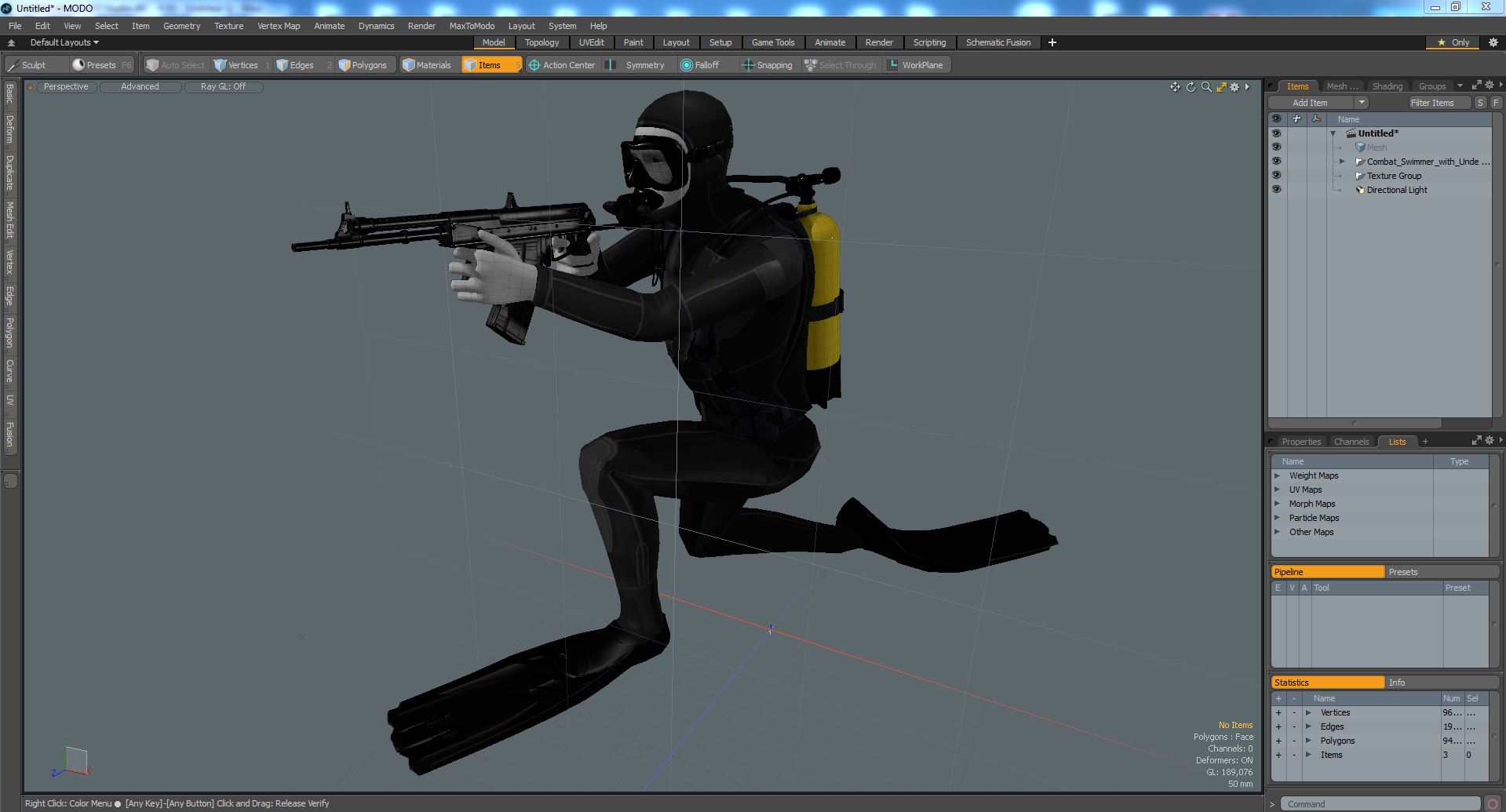The image size is (1506, 812).
Task: Click the Filter Items field
Action: 1439,103
